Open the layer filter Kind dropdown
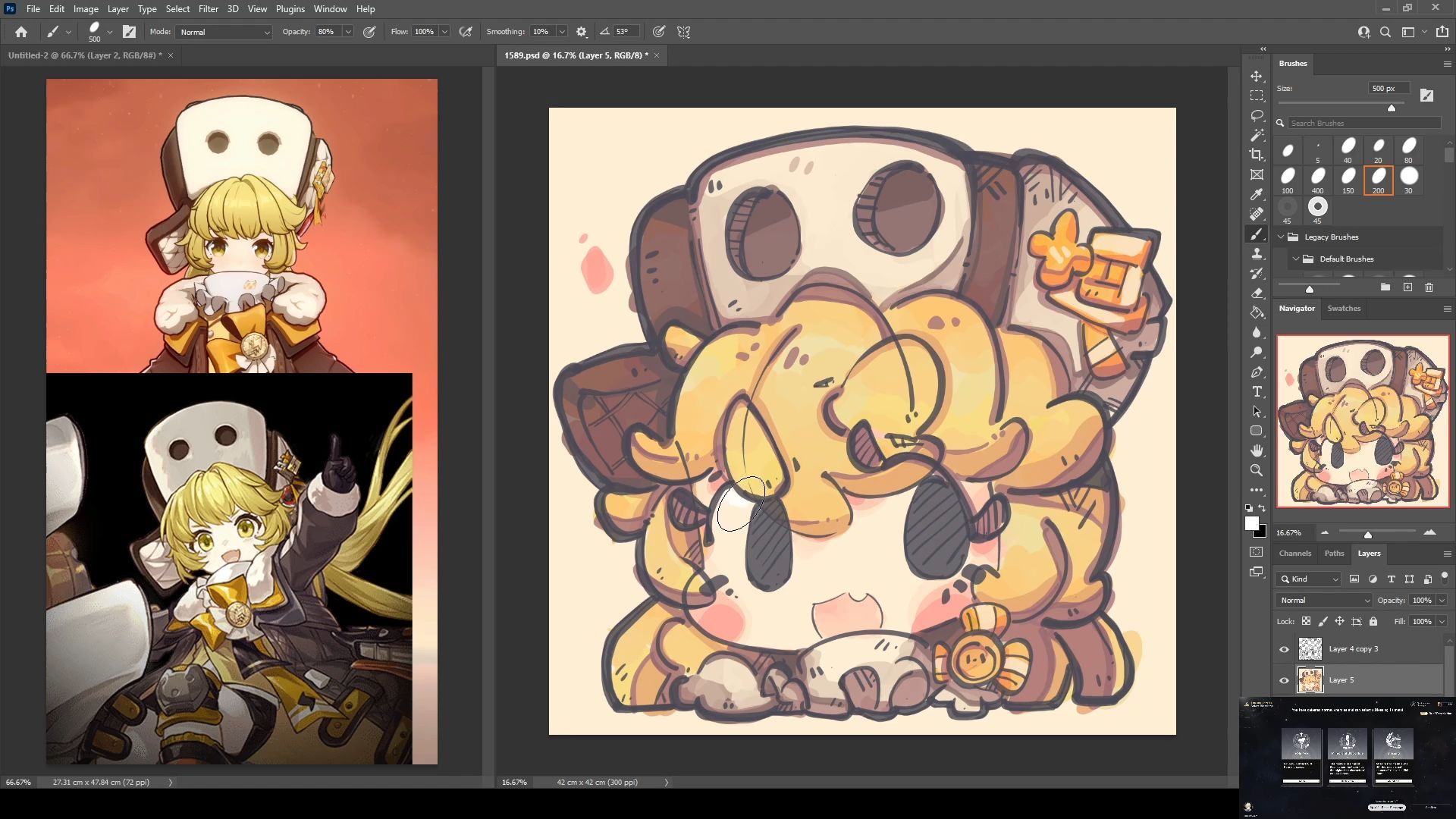 (x=1308, y=579)
